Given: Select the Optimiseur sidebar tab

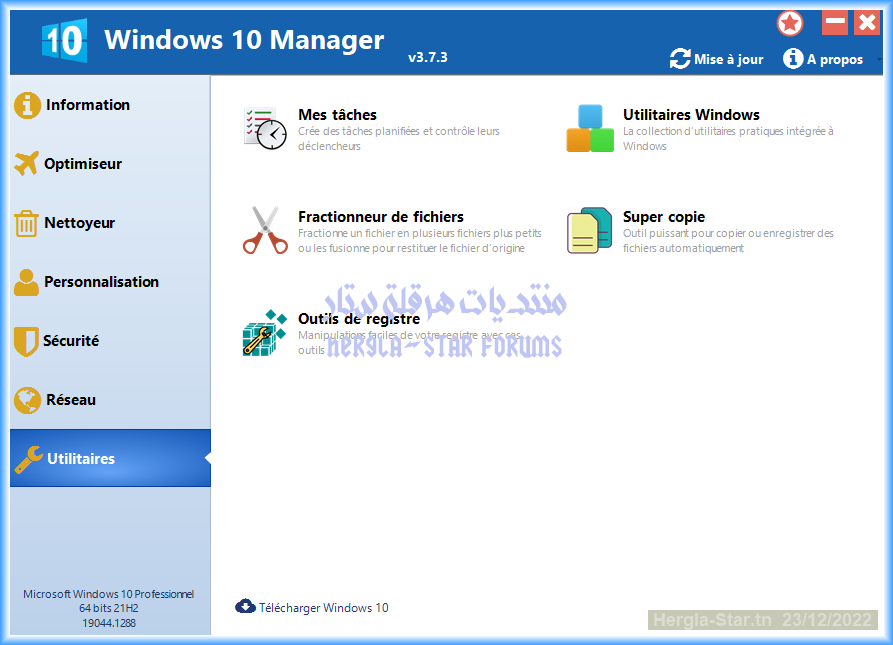Looking at the screenshot, I should click(x=110, y=164).
